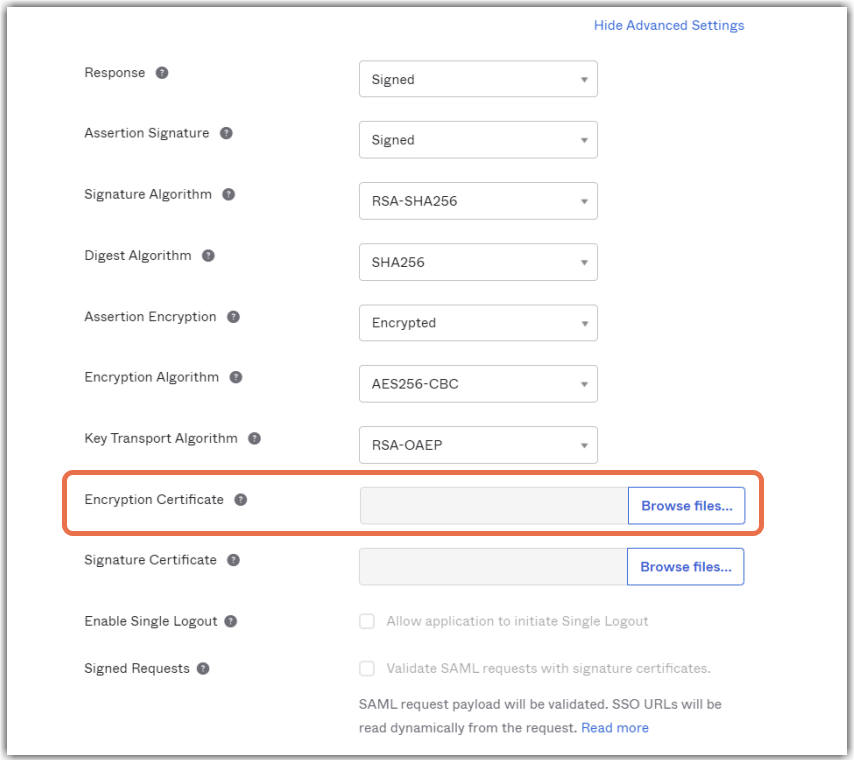The image size is (854, 760).
Task: Click the Encryption Algorithm help icon
Action: click(x=236, y=378)
